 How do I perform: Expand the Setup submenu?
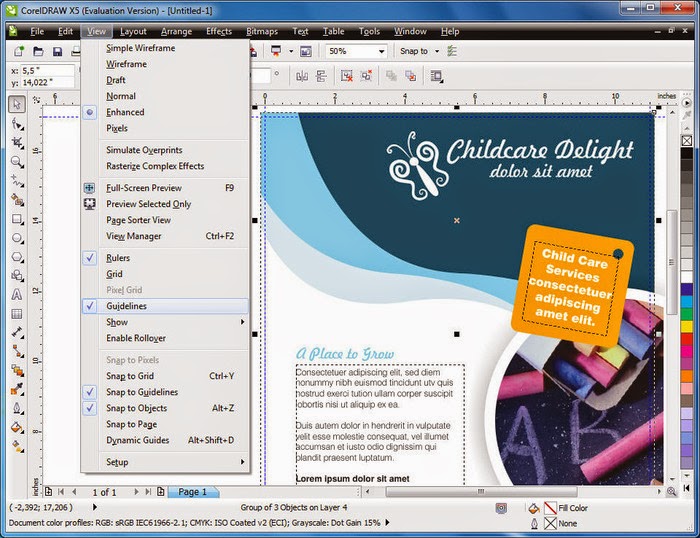tap(165, 462)
